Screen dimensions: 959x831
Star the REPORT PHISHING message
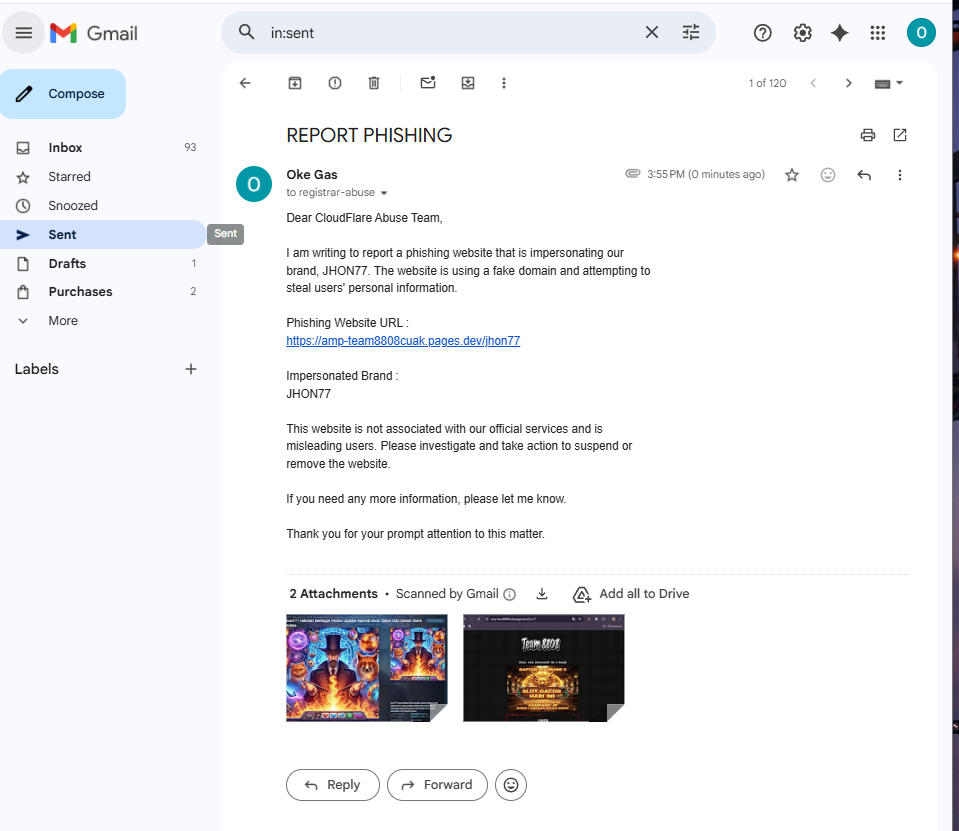[792, 175]
